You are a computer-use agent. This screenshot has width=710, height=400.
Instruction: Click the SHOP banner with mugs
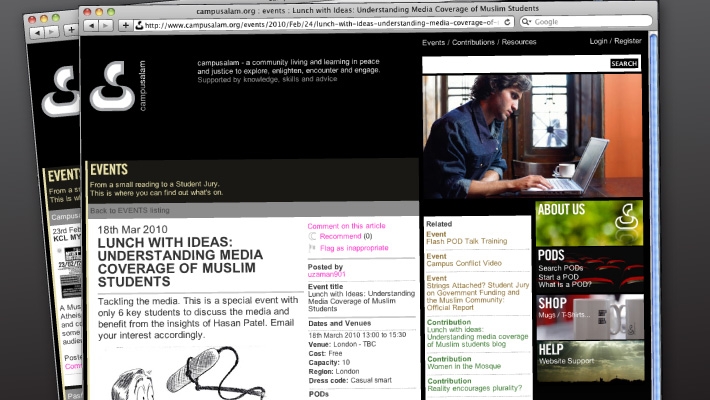point(590,317)
